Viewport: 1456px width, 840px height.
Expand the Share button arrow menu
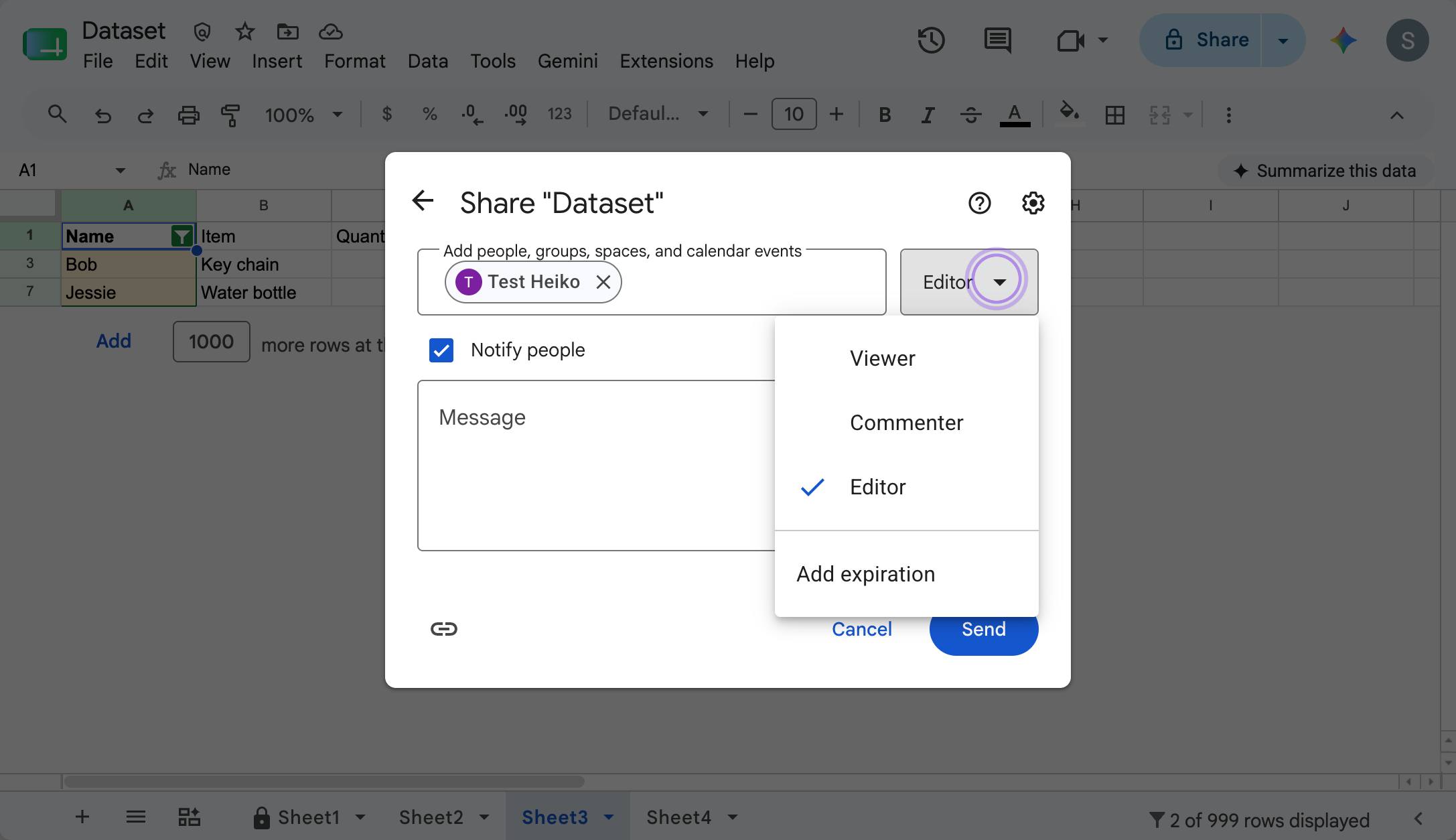click(1283, 40)
